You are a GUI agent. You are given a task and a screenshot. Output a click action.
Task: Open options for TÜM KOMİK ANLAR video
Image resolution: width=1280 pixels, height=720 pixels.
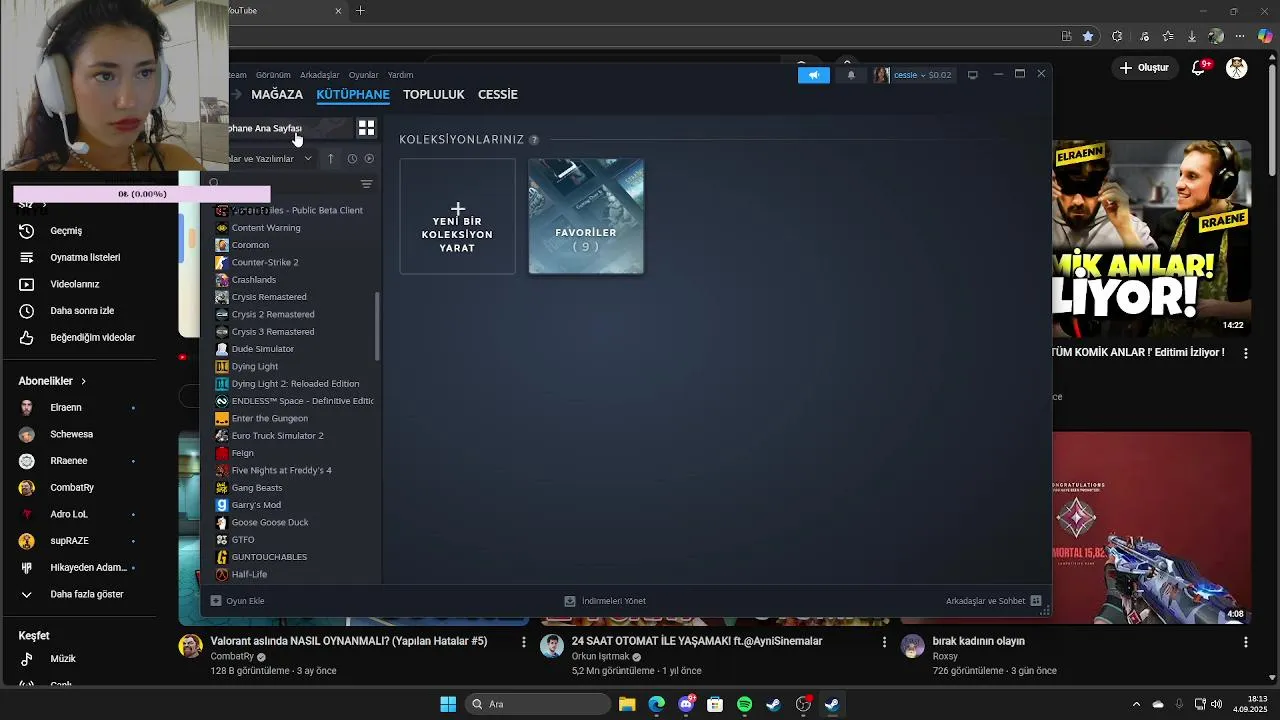(x=1245, y=353)
